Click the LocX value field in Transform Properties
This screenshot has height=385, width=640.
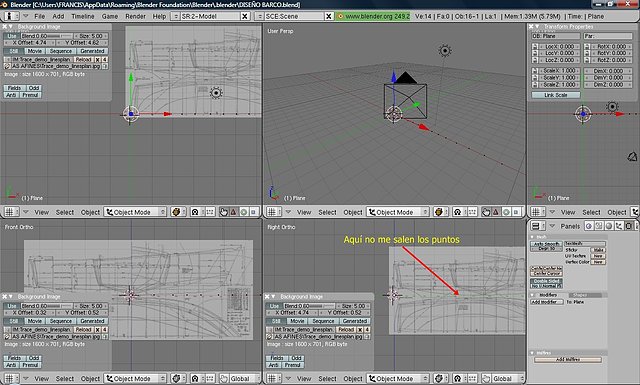pos(558,47)
